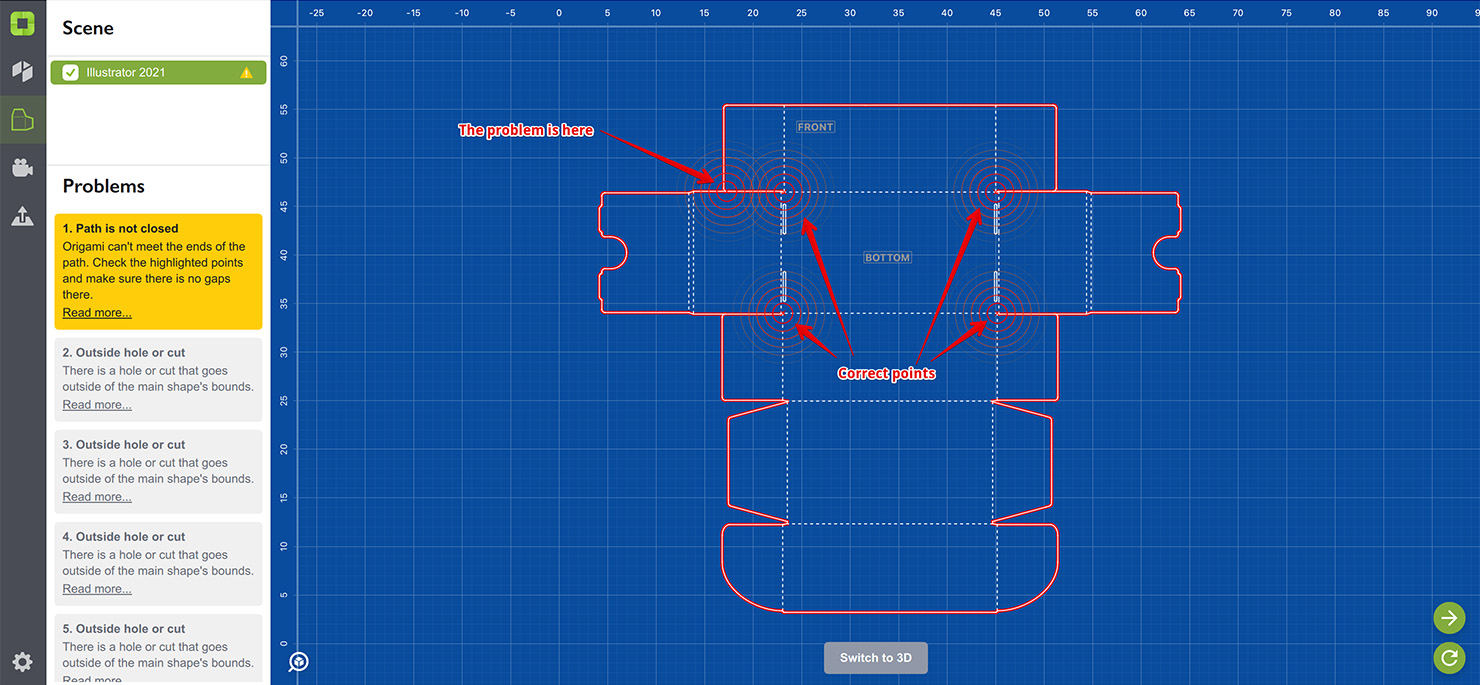Viewport: 1480px width, 685px height.
Task: Open Read more for problem 3
Action: (x=96, y=496)
